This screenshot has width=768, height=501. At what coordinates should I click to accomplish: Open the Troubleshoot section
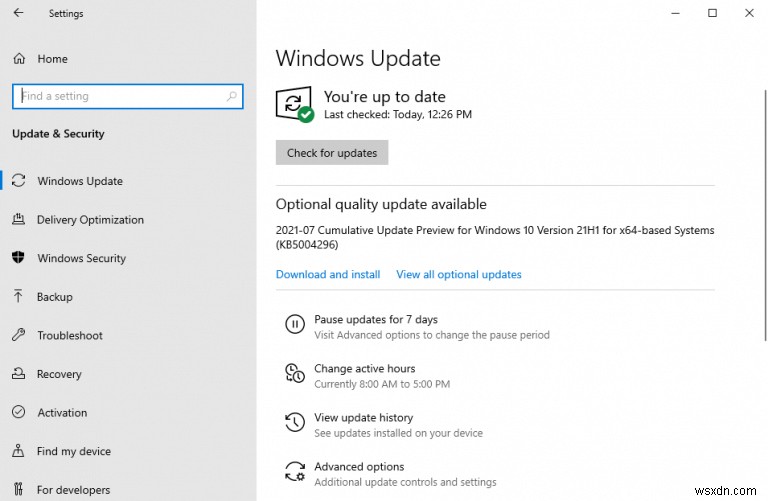[x=70, y=335]
